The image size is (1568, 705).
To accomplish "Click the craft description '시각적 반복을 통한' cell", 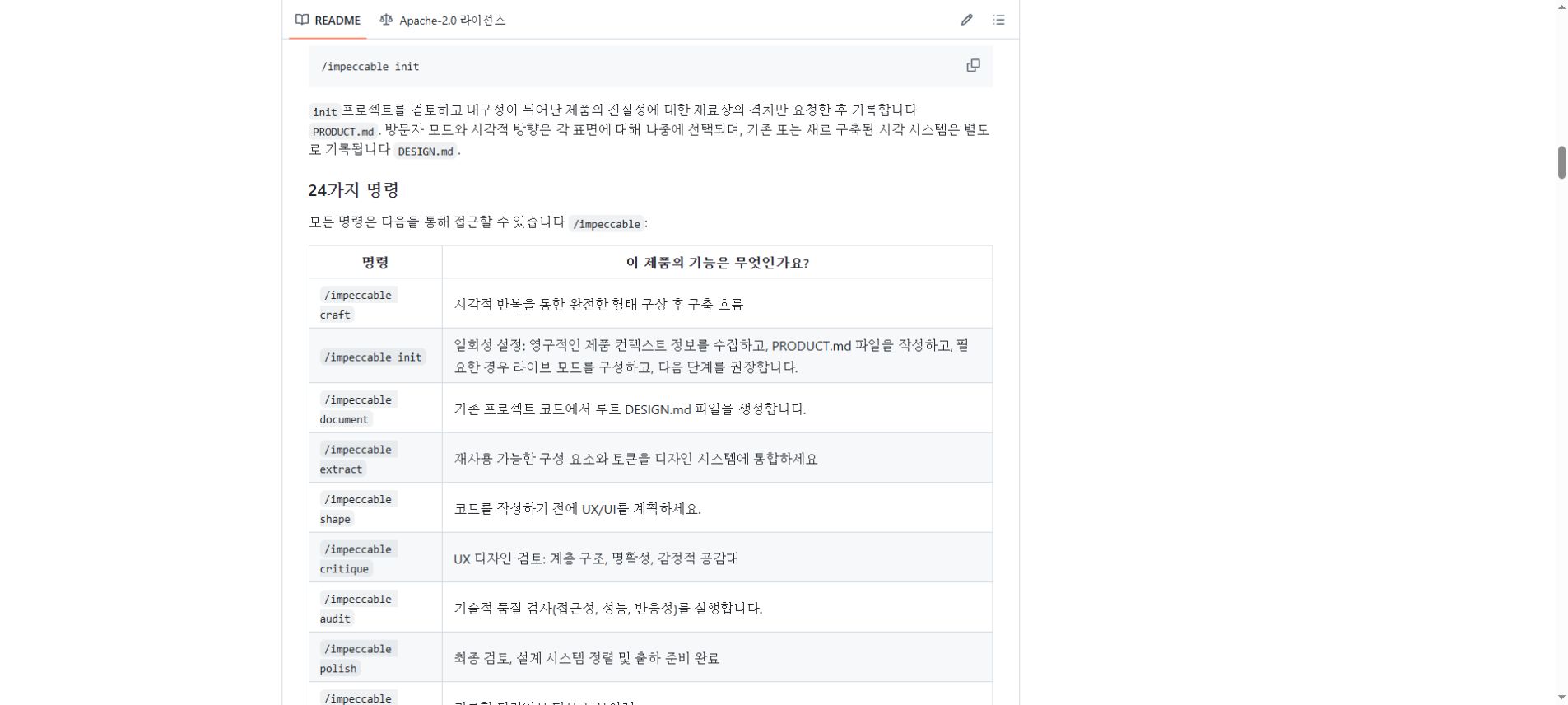I will coord(717,304).
